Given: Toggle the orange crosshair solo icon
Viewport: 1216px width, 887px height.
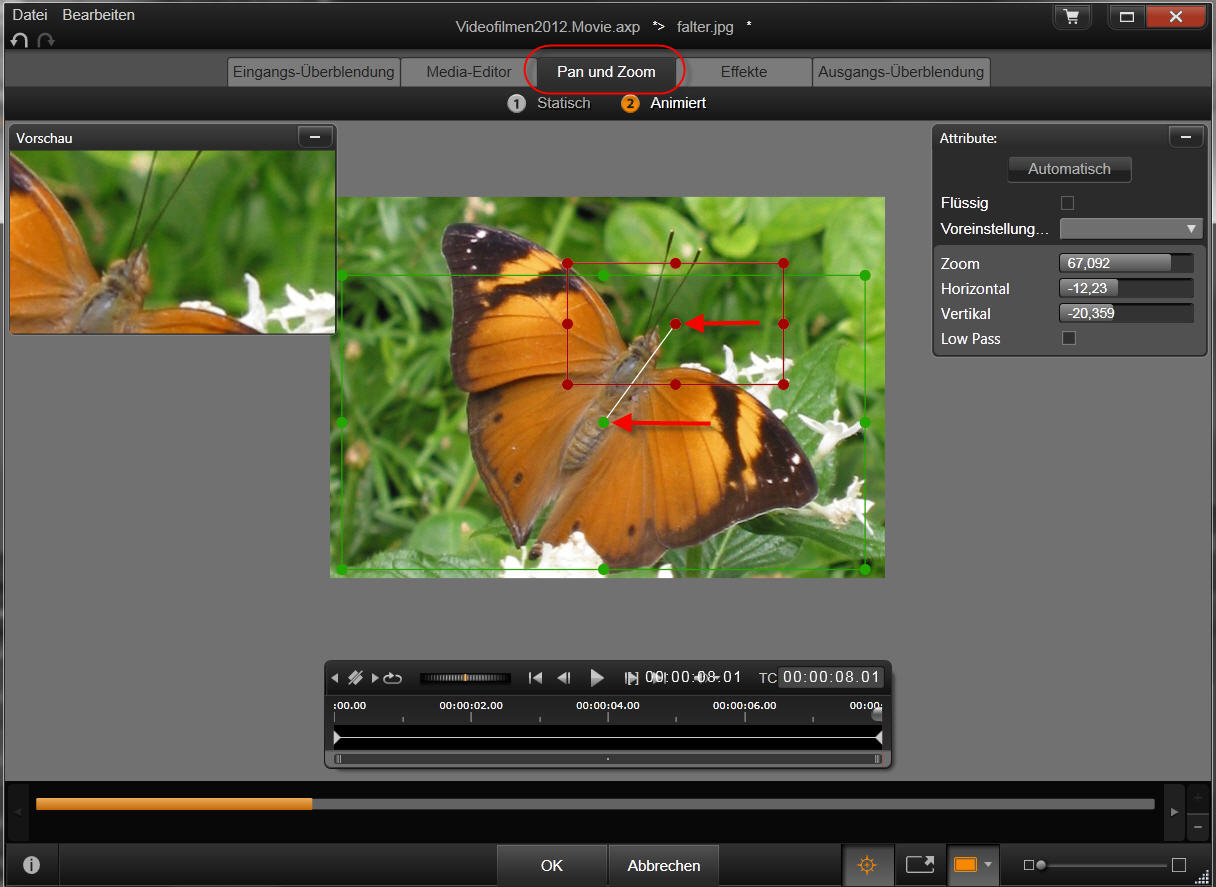Looking at the screenshot, I should (x=867, y=865).
